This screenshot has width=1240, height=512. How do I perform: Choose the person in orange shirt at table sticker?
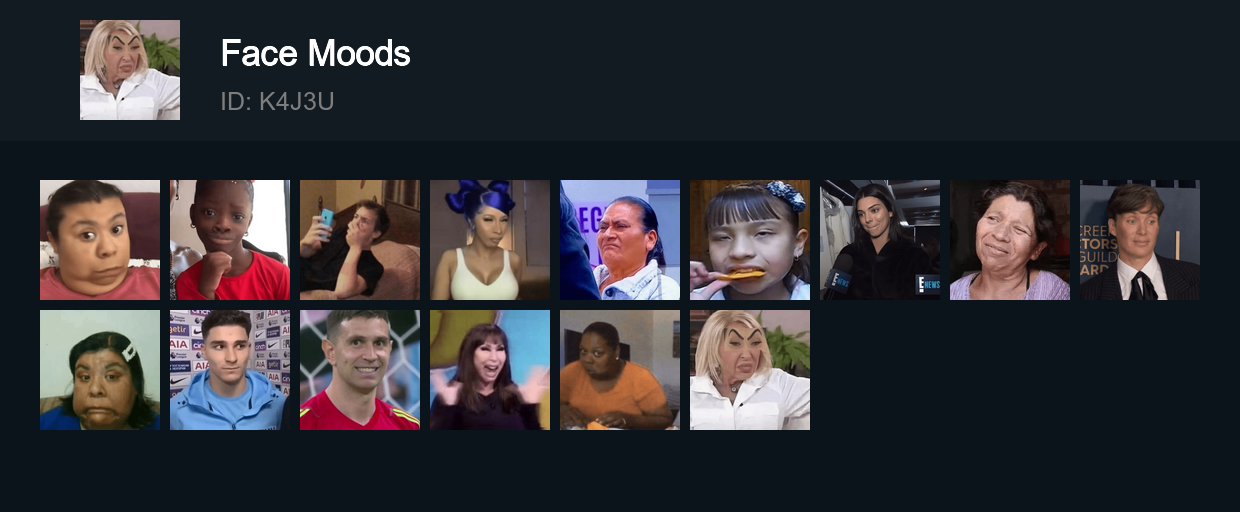coord(620,370)
